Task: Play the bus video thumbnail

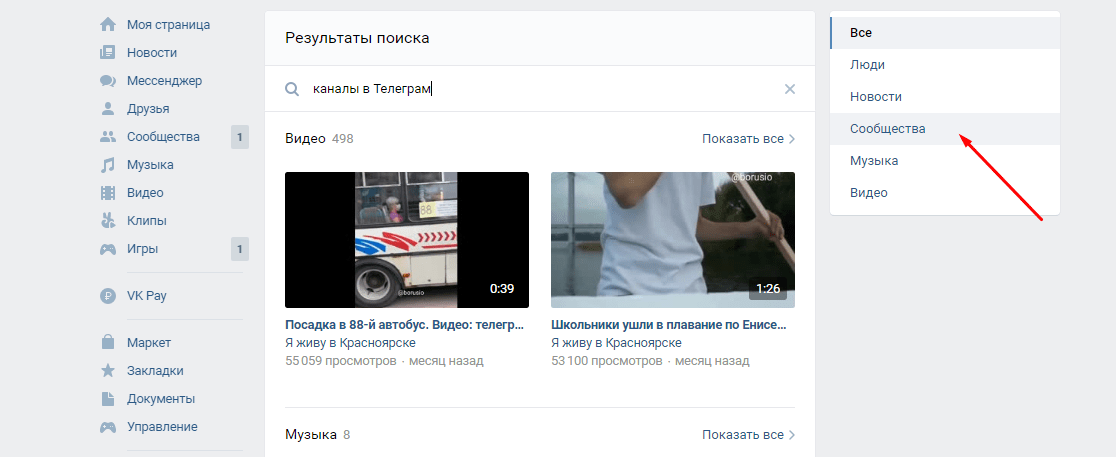Action: point(406,240)
